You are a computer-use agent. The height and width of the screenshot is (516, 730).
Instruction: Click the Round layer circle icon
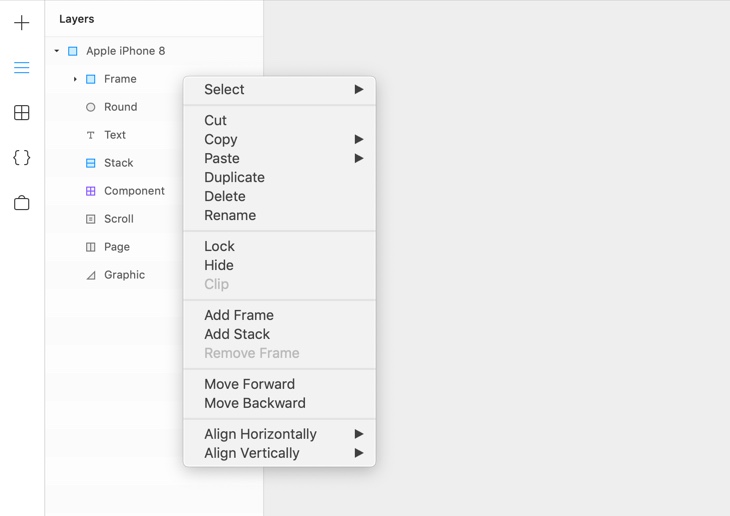90,107
